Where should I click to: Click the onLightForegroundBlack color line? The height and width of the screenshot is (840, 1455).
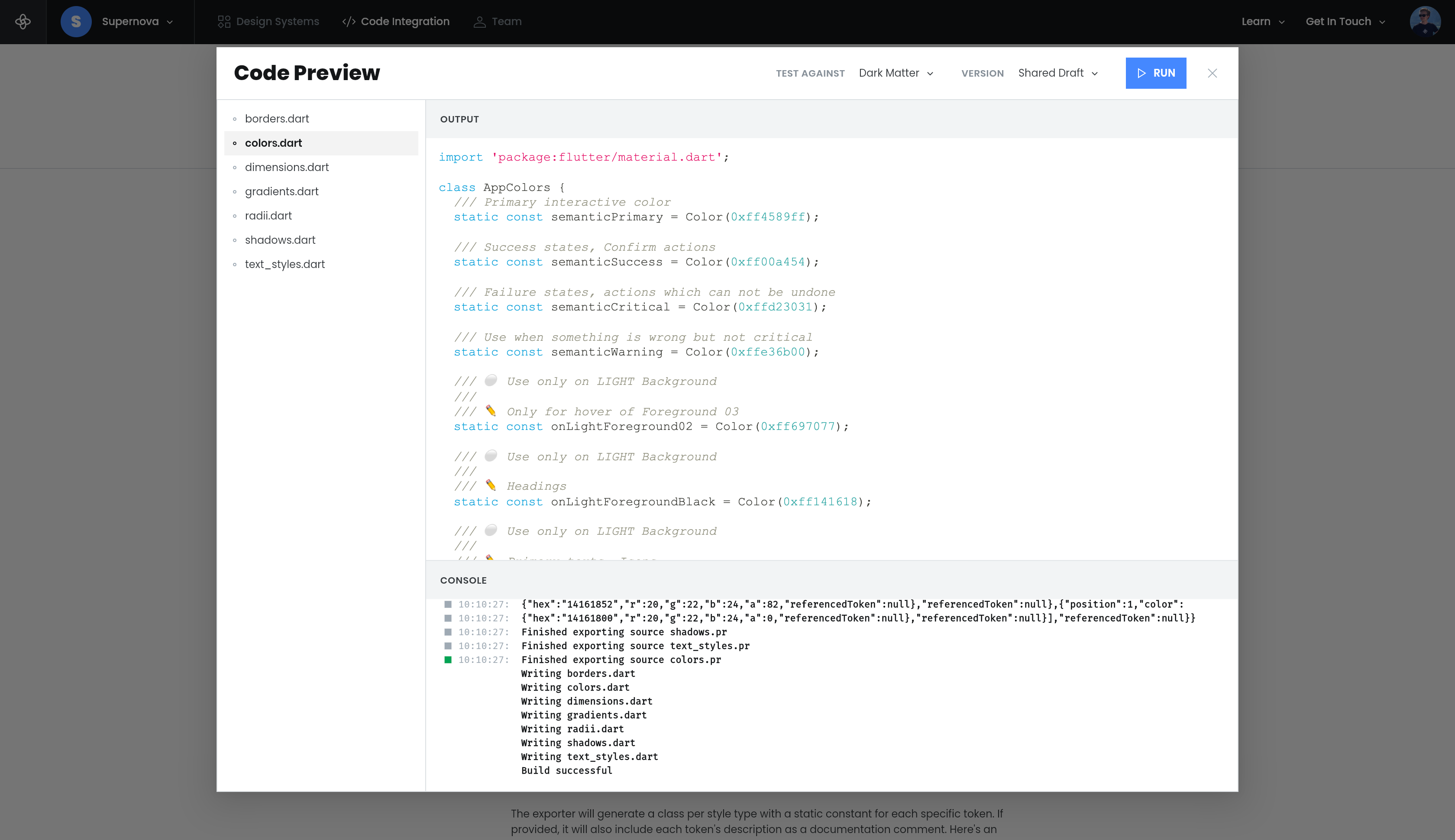tap(662, 503)
